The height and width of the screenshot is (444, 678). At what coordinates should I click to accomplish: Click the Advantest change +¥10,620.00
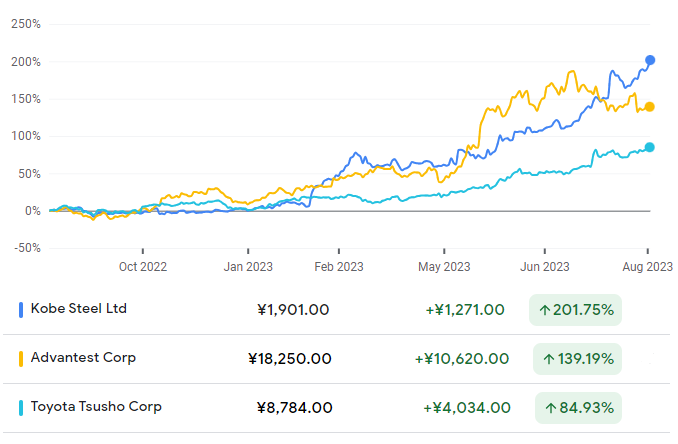[462, 358]
